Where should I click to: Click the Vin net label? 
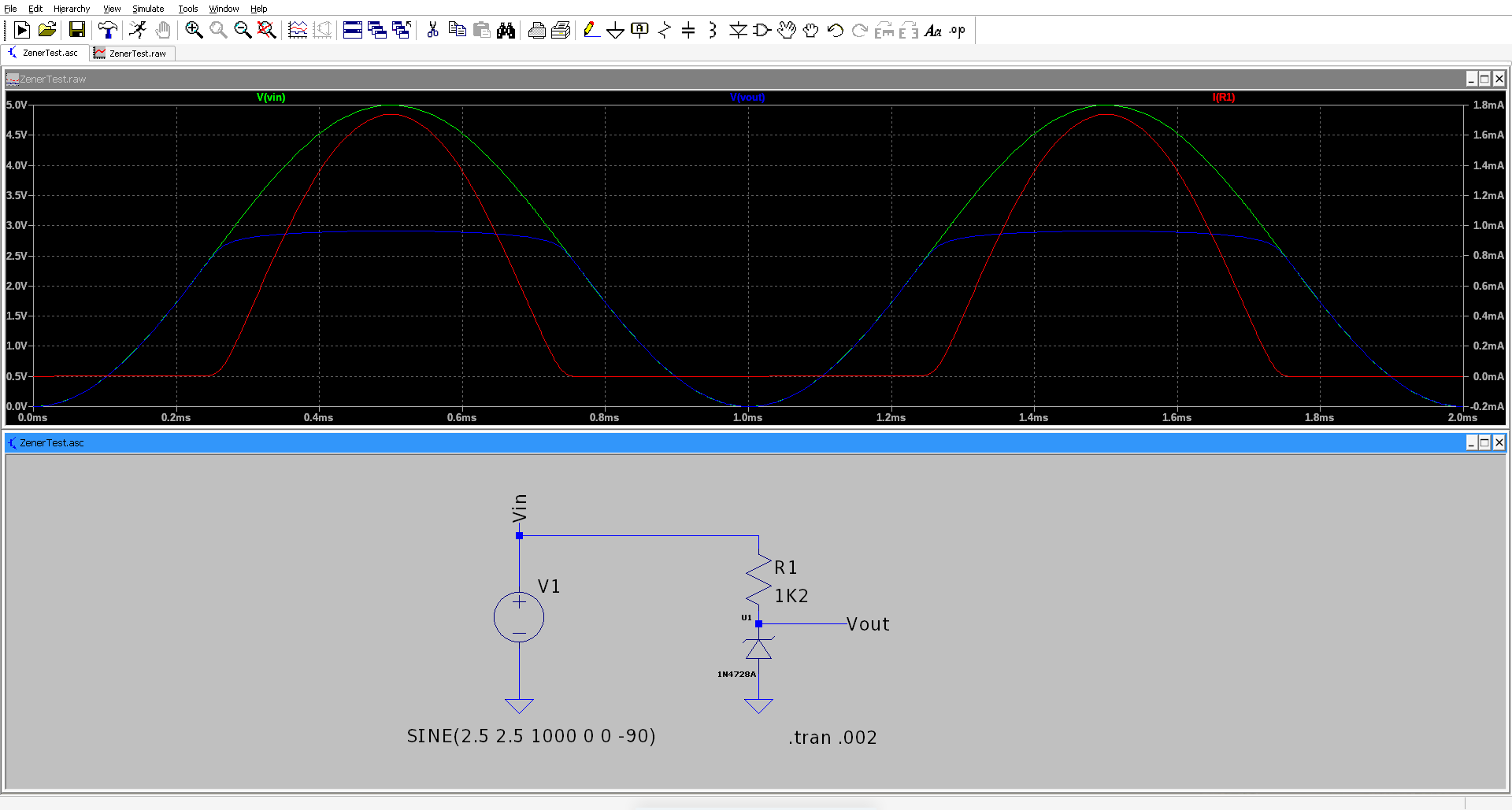519,509
